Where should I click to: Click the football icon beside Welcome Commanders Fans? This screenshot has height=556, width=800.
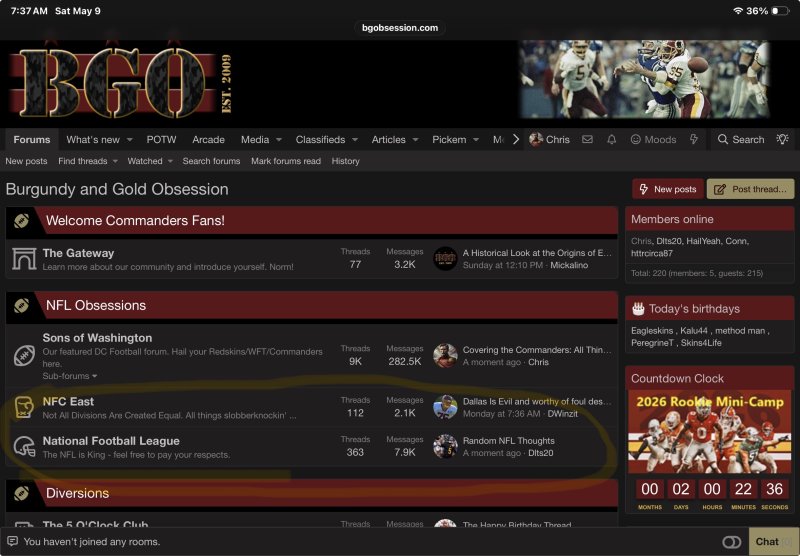click(21, 221)
